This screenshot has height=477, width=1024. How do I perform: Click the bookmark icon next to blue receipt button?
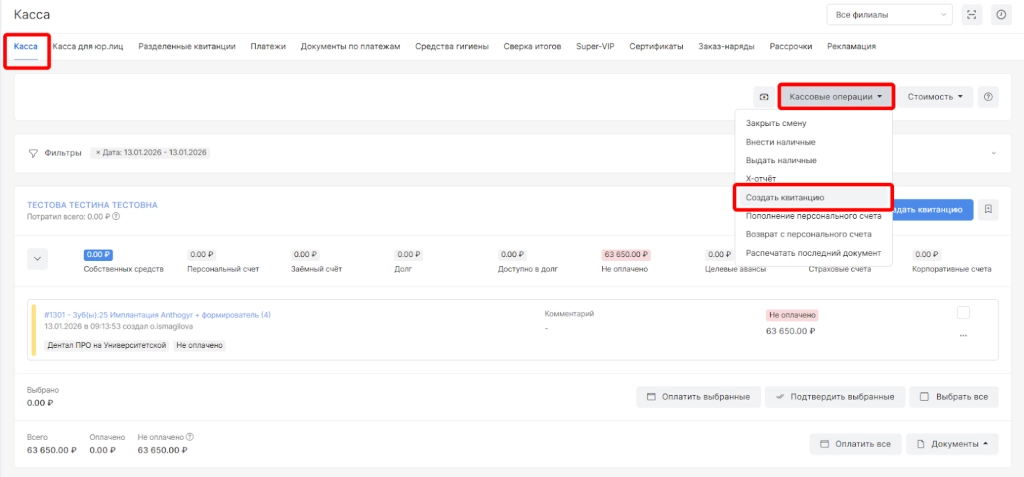click(x=988, y=209)
